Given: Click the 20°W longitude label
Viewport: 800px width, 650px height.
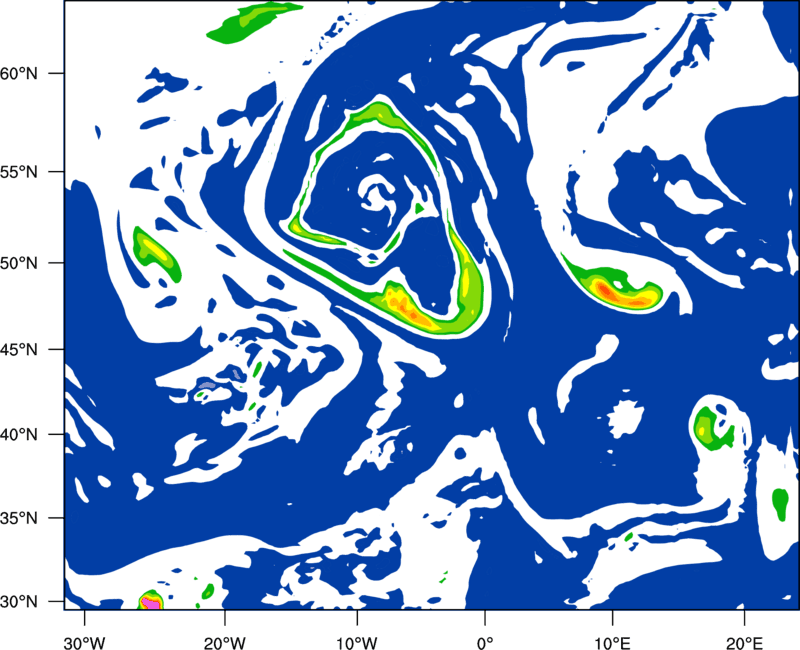Looking at the screenshot, I should click(x=224, y=643).
